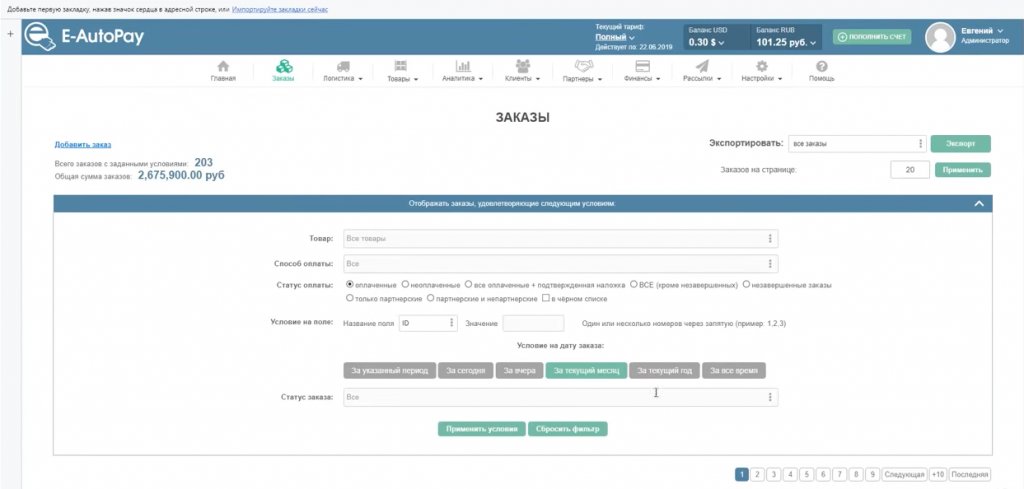Open the Аналитика chart icon
Viewport: 1024px width, 489px height.
pyautogui.click(x=462, y=67)
